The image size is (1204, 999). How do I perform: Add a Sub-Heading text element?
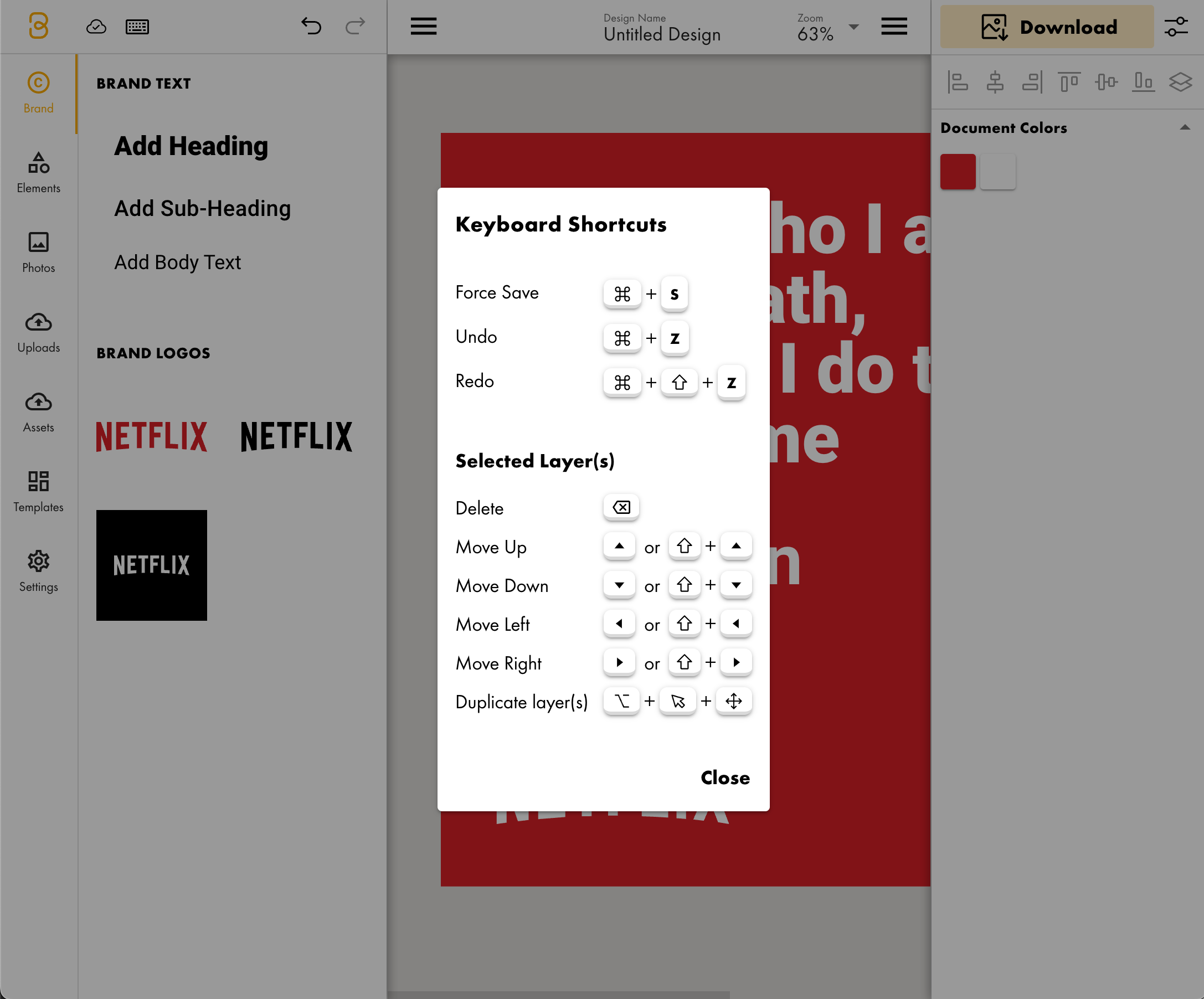click(202, 208)
